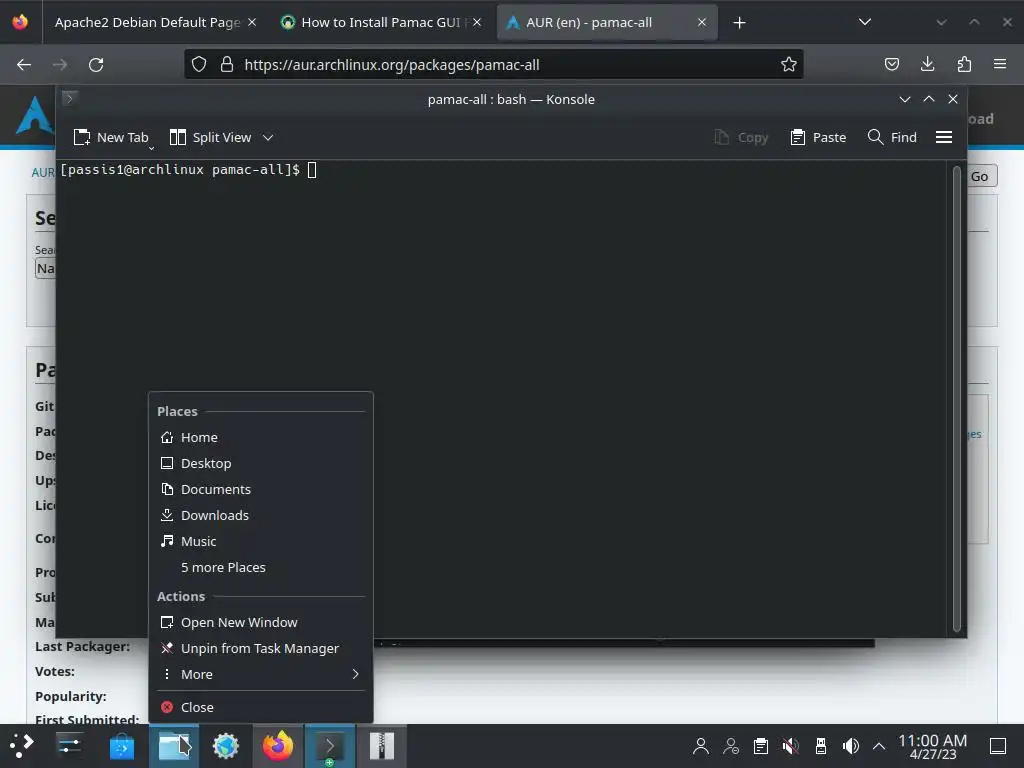Click the Konsole vertical scrollbar
The height and width of the screenshot is (768, 1024).
957,398
